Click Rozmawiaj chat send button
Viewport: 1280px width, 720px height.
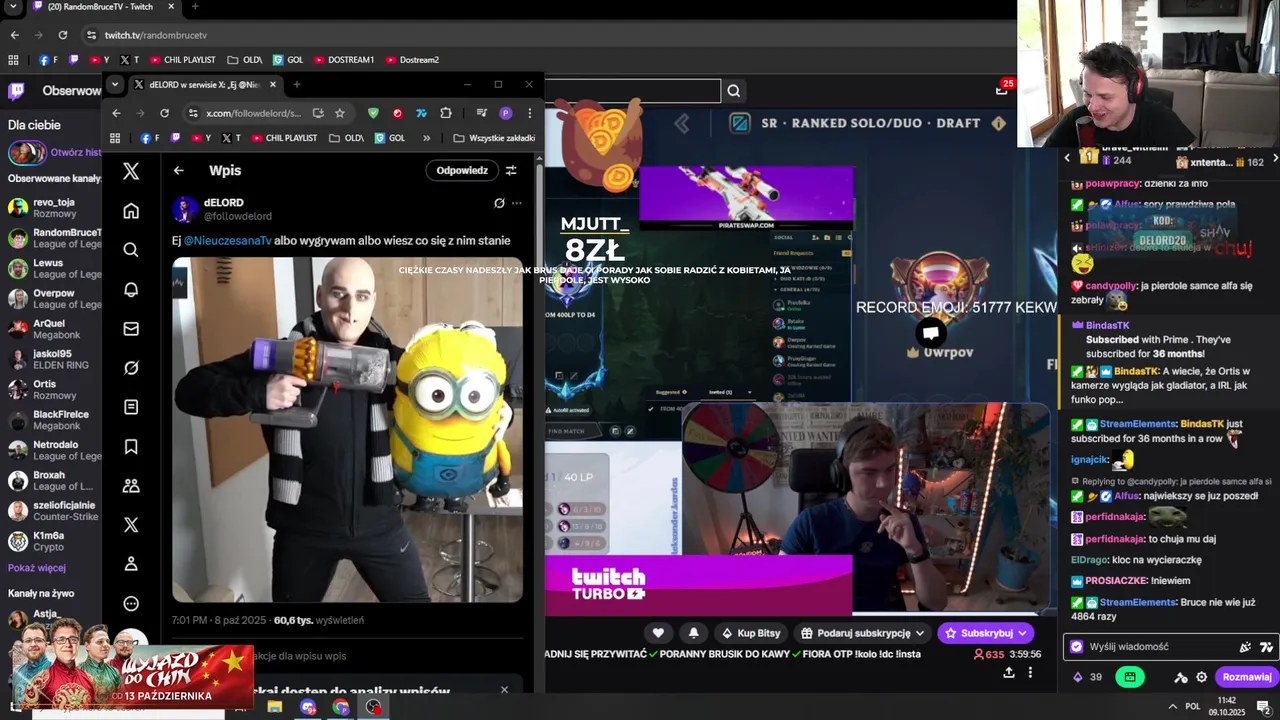click(1246, 677)
